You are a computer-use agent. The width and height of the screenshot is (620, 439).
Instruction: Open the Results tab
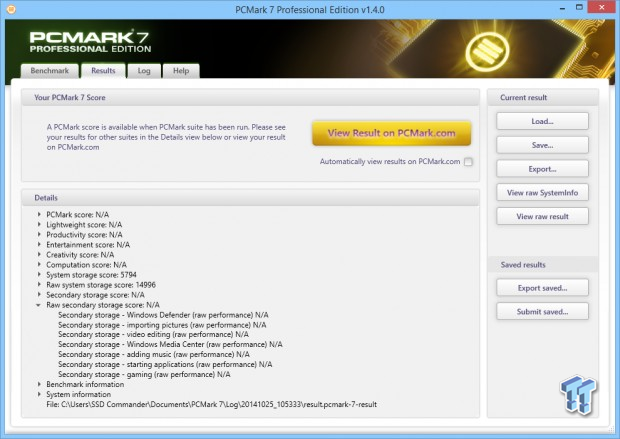(x=103, y=71)
